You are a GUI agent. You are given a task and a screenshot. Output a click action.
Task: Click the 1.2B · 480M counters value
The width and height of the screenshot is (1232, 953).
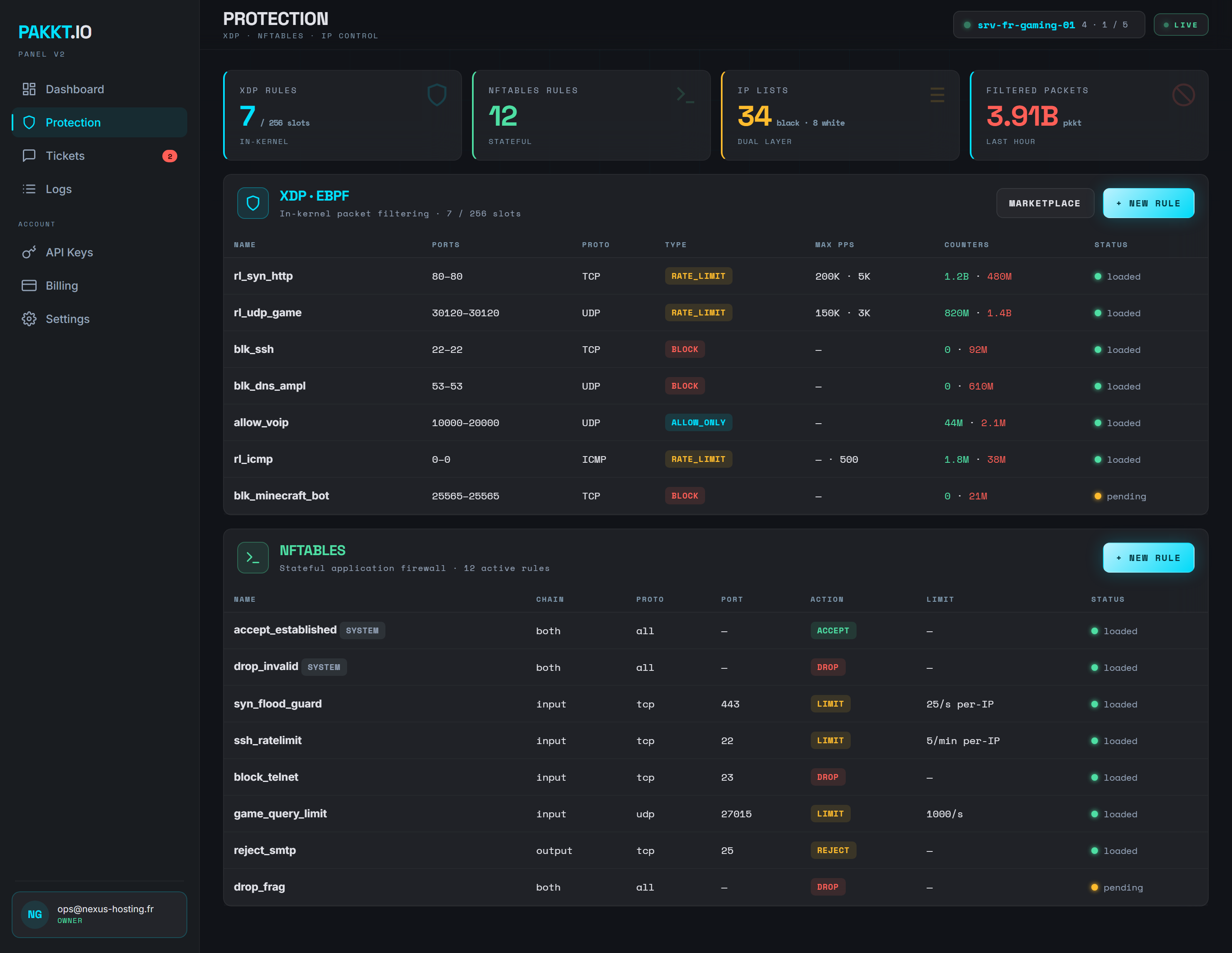[x=978, y=276]
